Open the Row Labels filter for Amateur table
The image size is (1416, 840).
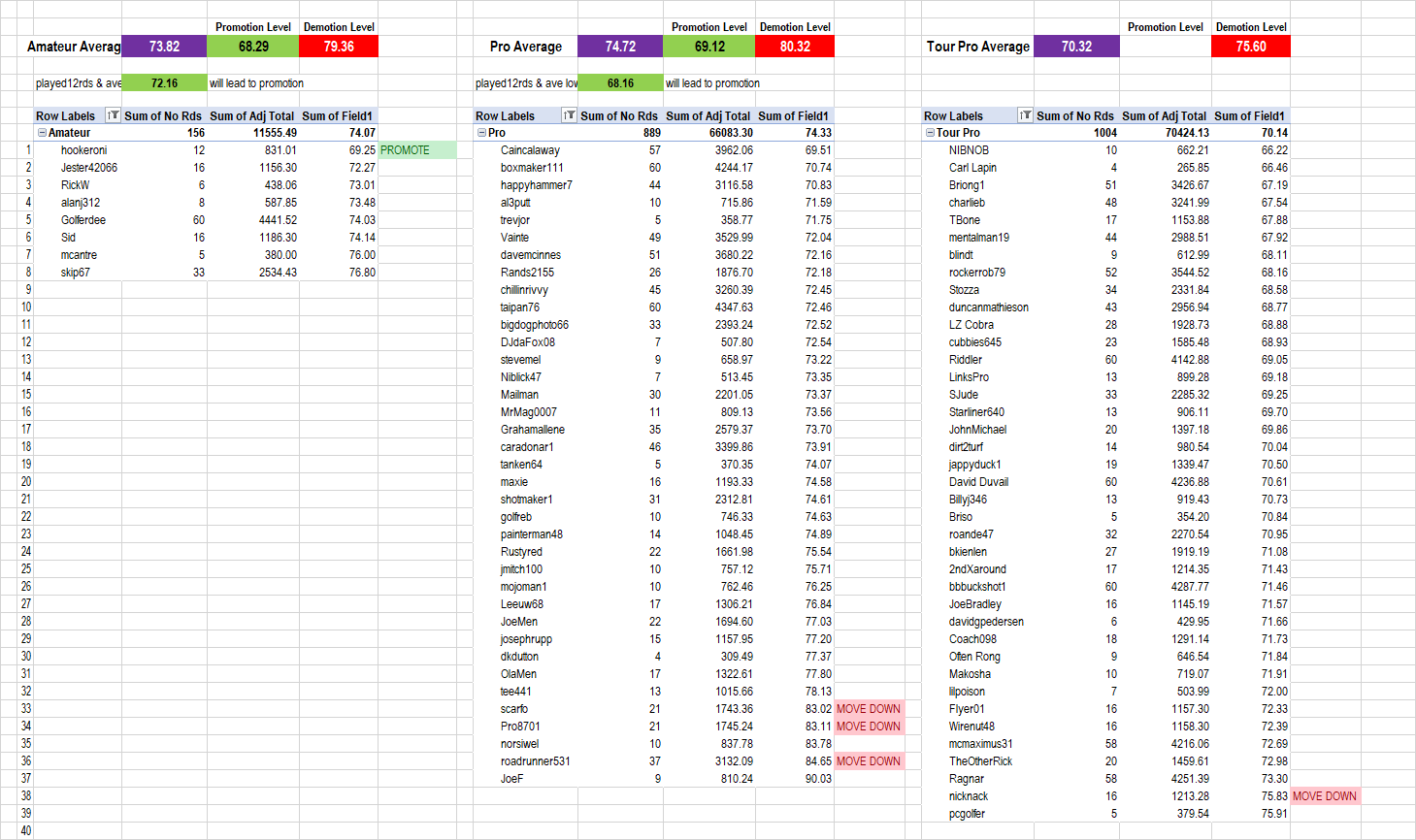click(113, 115)
